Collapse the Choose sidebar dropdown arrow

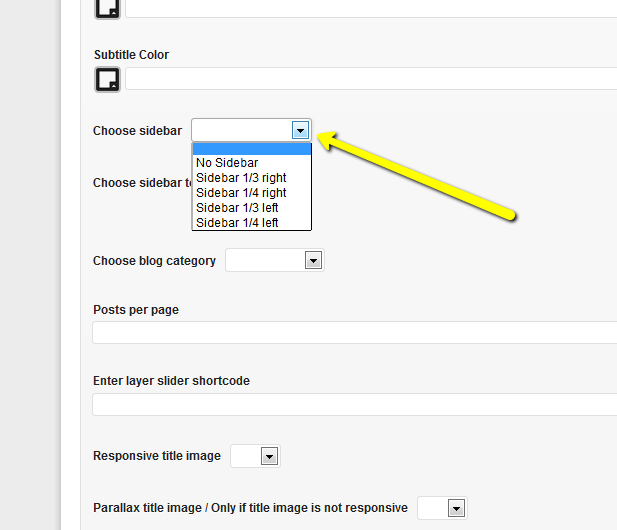click(300, 130)
